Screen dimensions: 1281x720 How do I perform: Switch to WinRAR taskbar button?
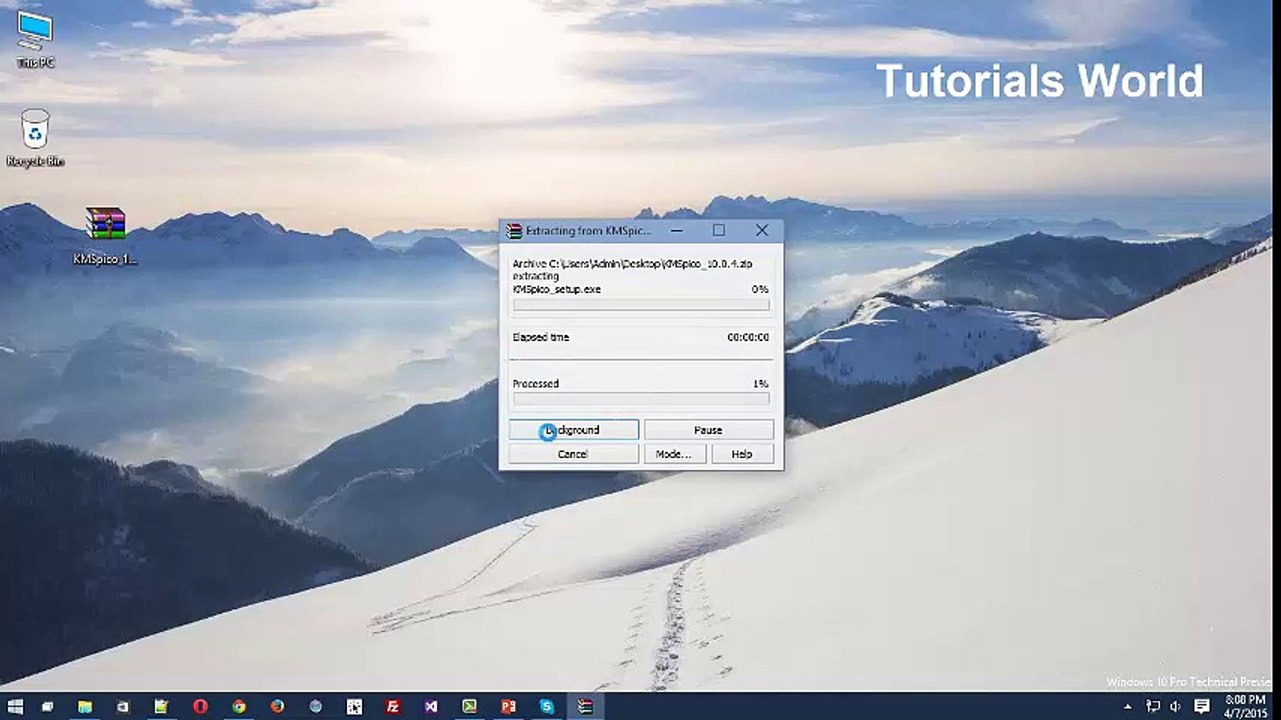pyautogui.click(x=586, y=706)
